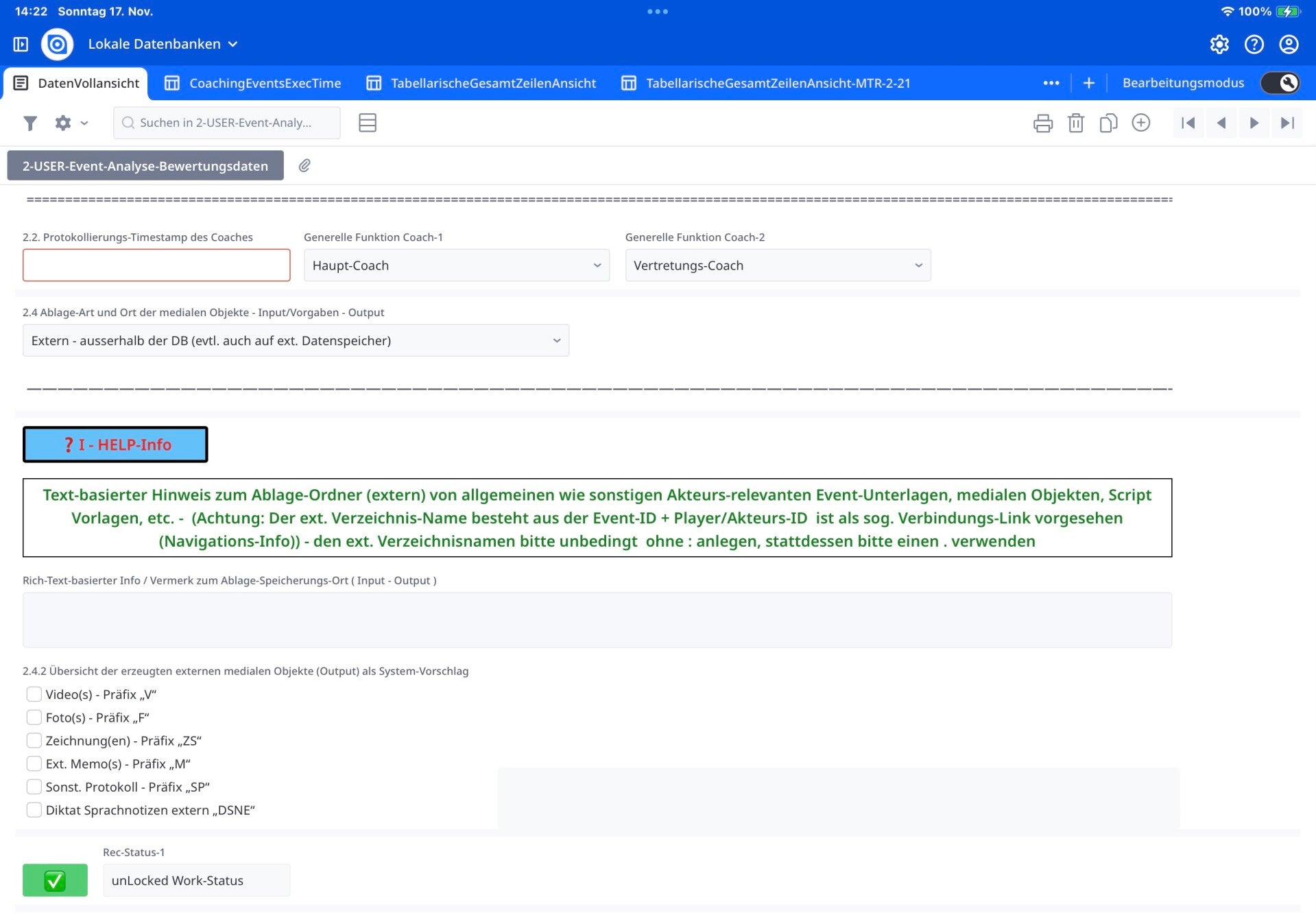Add a new tab with the plus icon
The height and width of the screenshot is (913, 1316).
[1089, 83]
